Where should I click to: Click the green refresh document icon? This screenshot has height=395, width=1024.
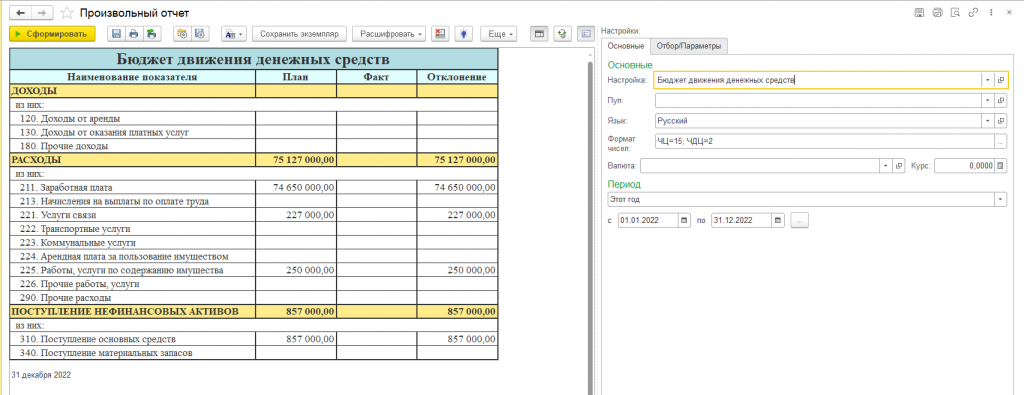(561, 33)
